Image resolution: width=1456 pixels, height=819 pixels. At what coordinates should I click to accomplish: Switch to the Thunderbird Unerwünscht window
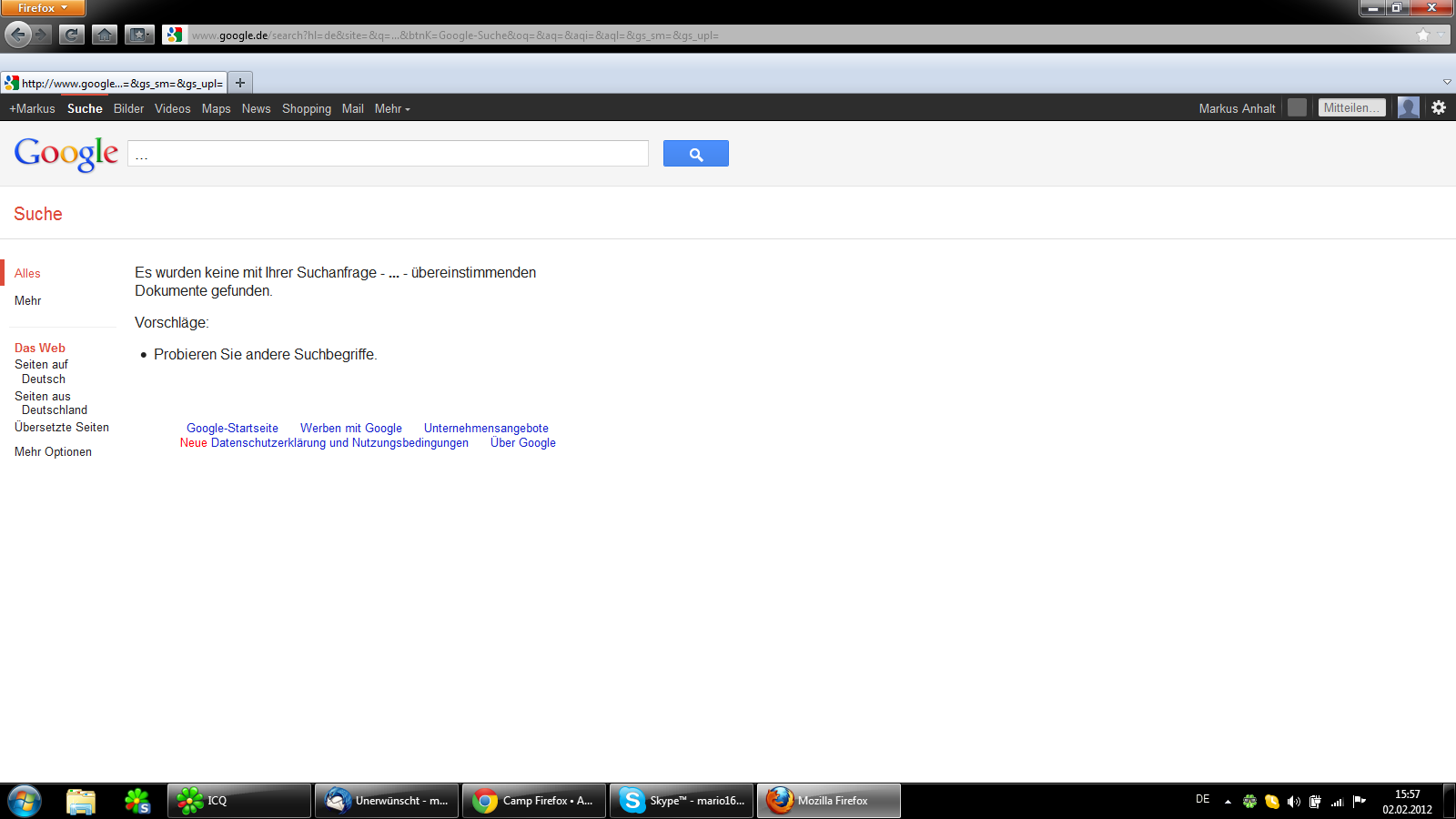[387, 801]
